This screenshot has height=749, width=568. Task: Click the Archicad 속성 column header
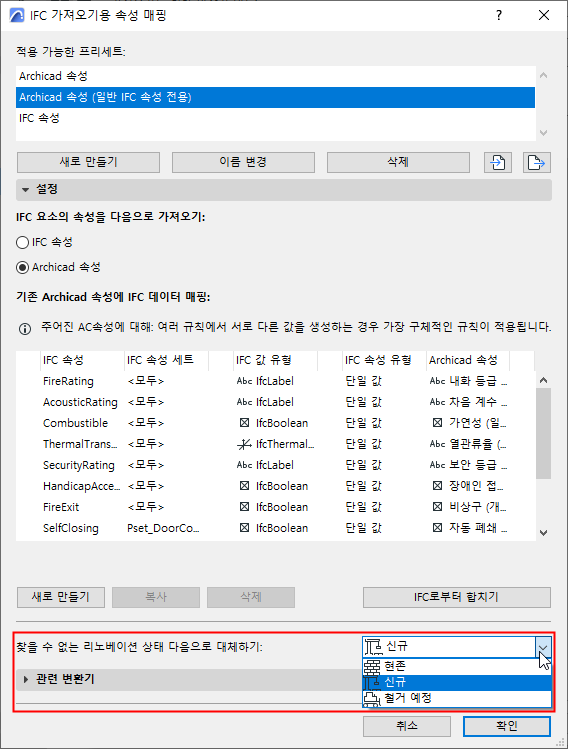[x=468, y=360]
